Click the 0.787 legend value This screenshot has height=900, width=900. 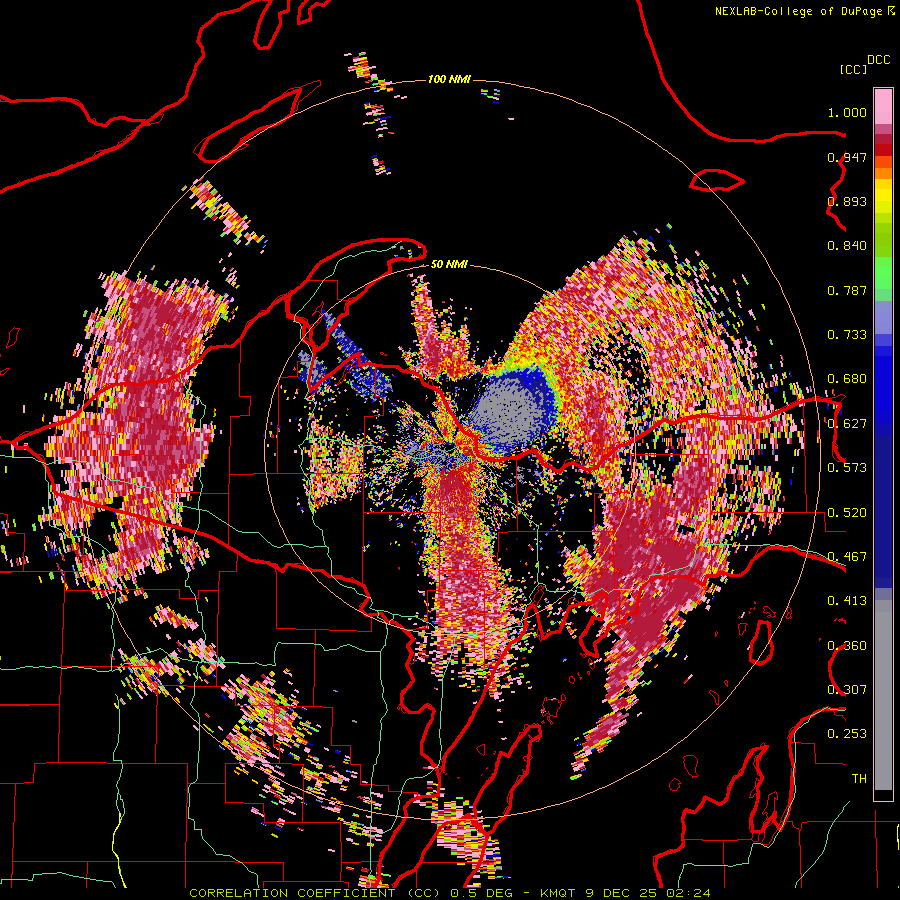pos(847,290)
